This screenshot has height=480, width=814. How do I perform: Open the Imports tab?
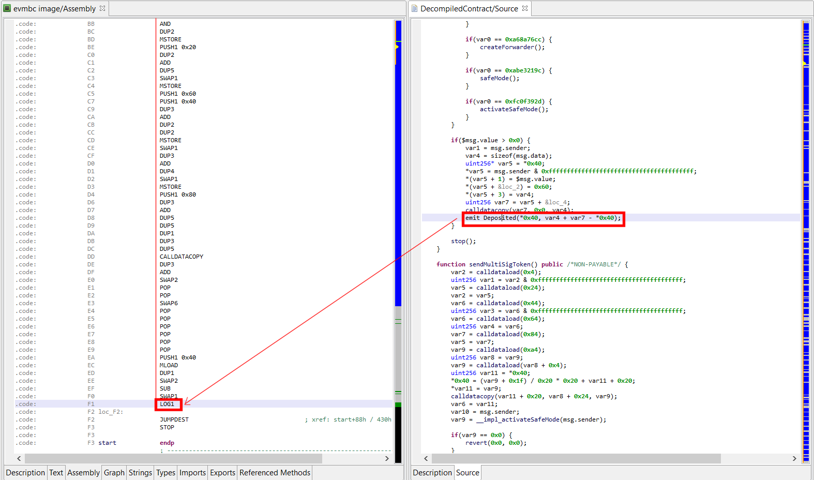(x=193, y=473)
